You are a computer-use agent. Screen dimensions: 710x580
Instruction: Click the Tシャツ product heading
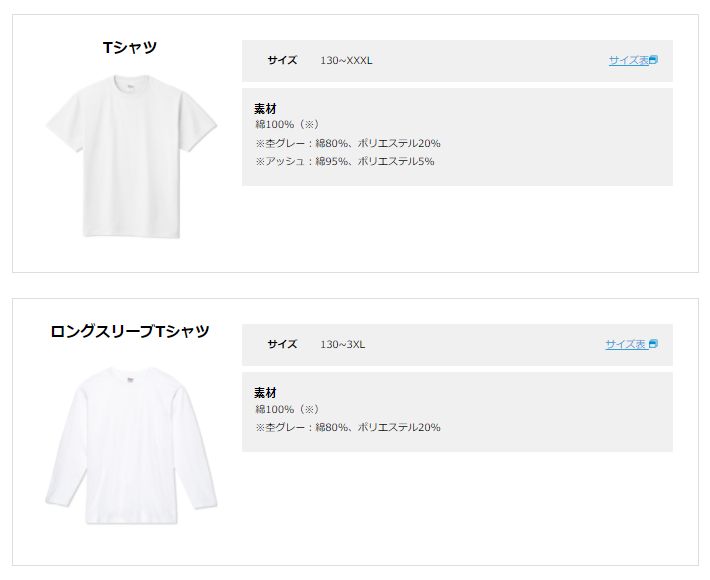pyautogui.click(x=130, y=47)
